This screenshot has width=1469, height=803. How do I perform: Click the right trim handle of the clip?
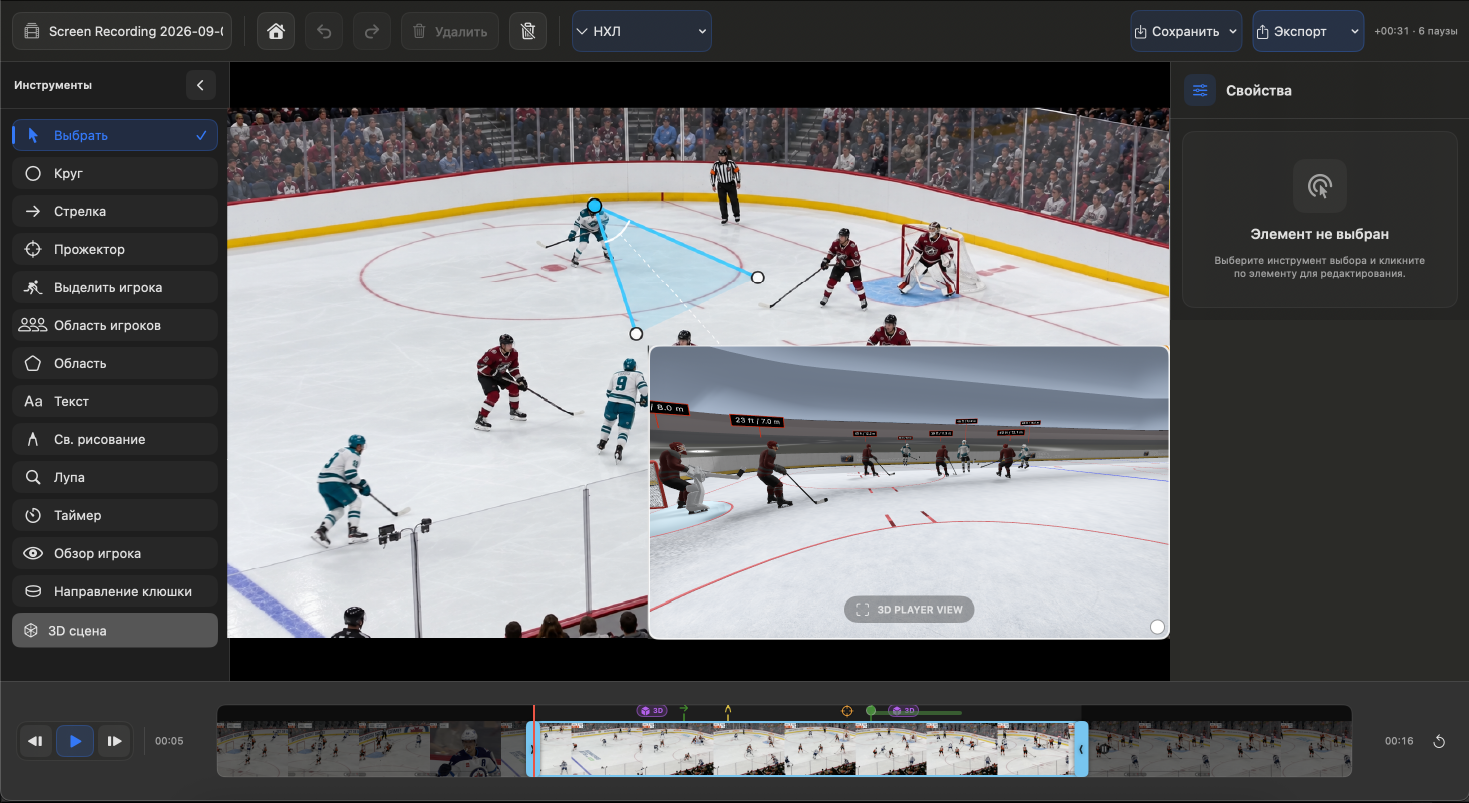(1082, 748)
